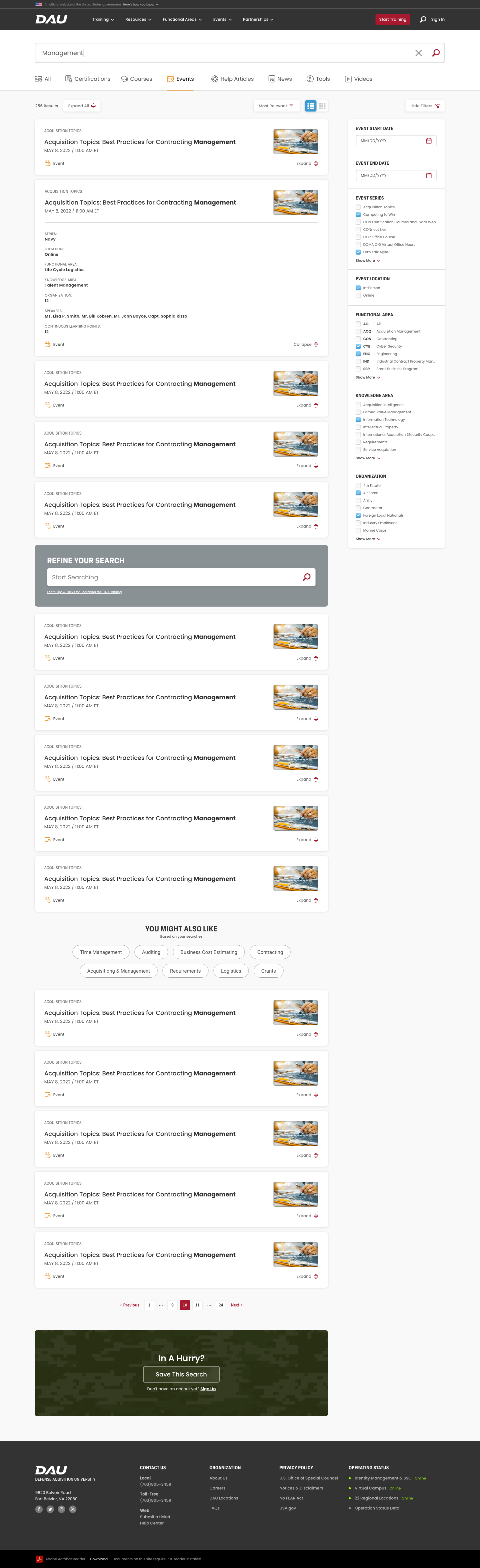The height and width of the screenshot is (1568, 480).
Task: Open the Partnerships navigation dropdown
Action: click(258, 20)
